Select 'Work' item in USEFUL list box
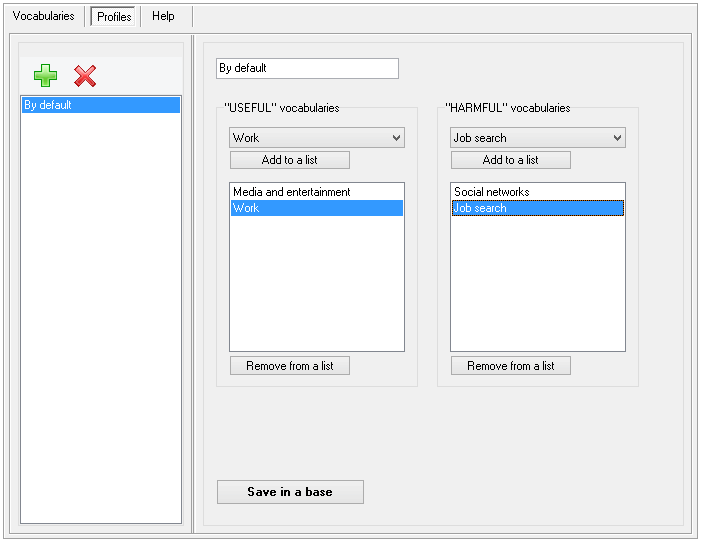This screenshot has height=542, width=702. click(316, 208)
